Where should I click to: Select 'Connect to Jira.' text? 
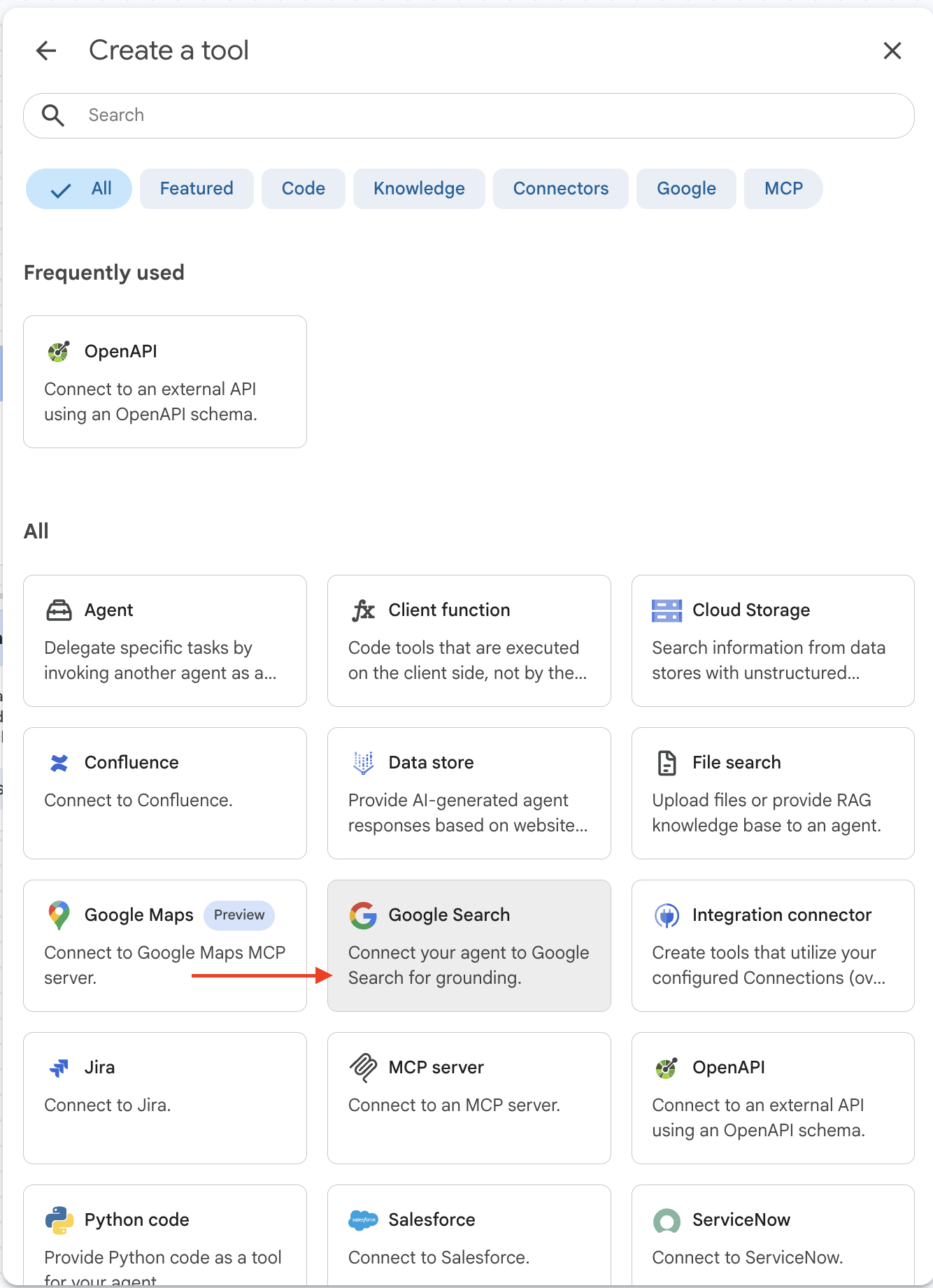point(108,1105)
